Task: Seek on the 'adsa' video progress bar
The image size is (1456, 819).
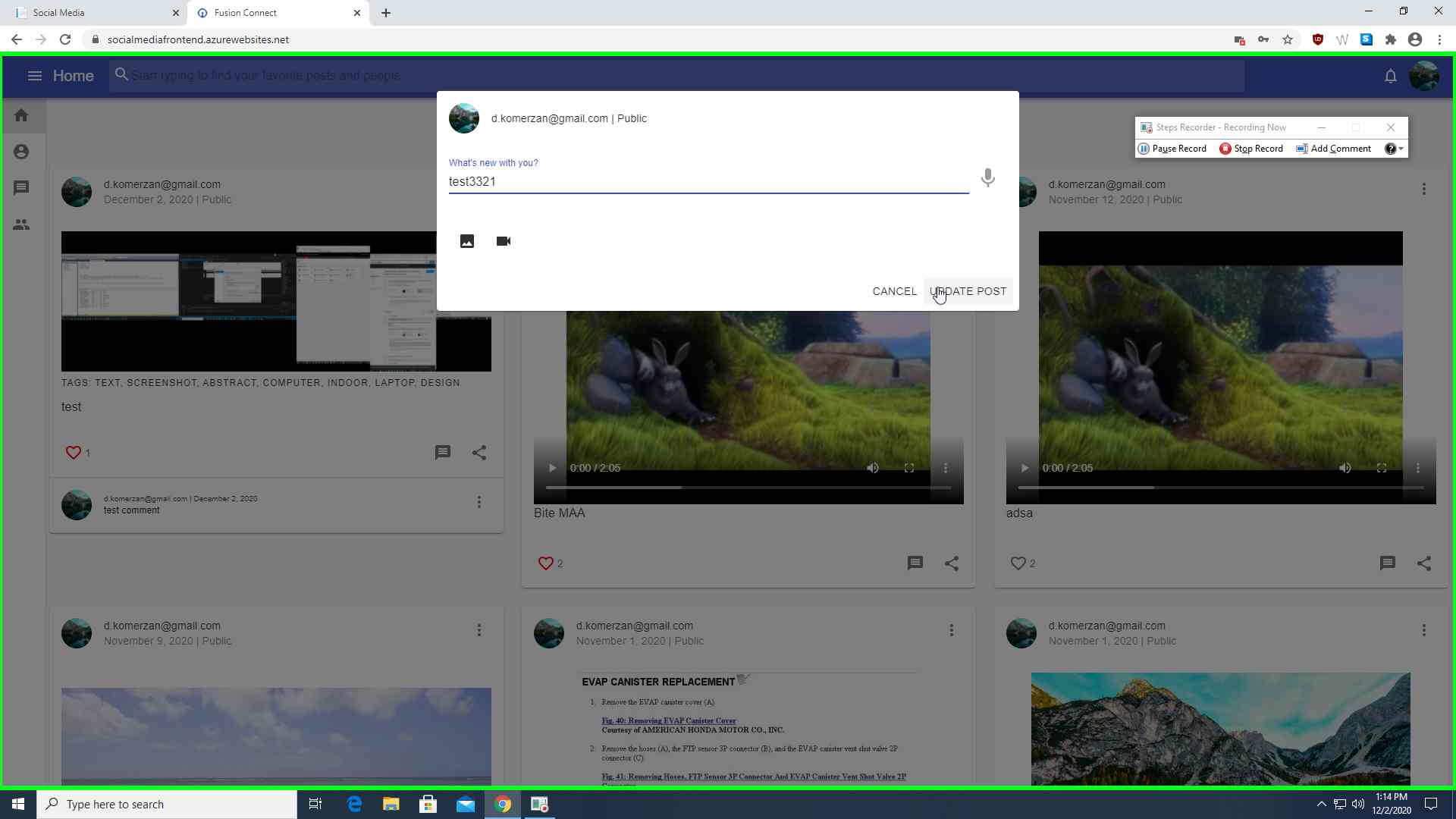Action: point(1221,488)
